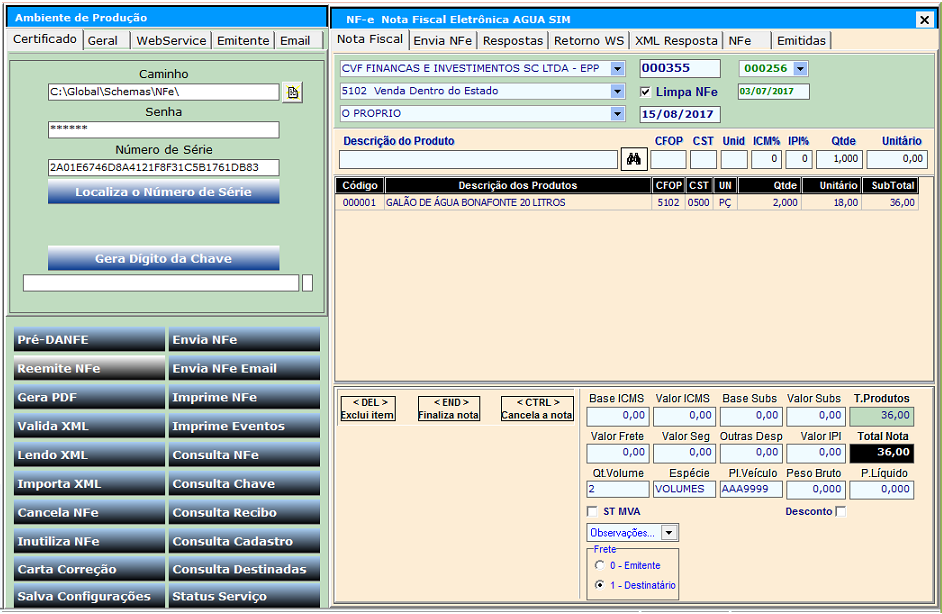Click the Consulta Chave button
Viewport: 942px width, 614px height.
point(245,484)
